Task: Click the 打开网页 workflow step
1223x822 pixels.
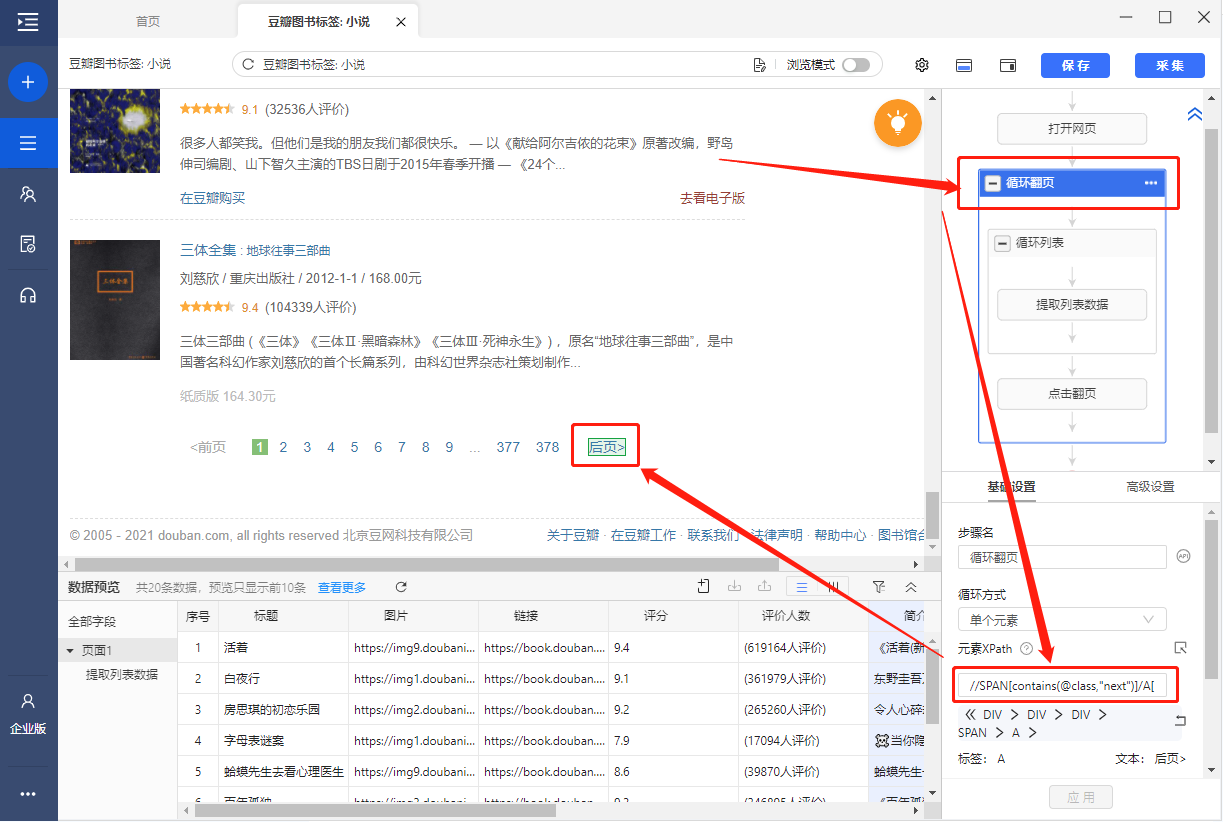Action: (x=1072, y=129)
